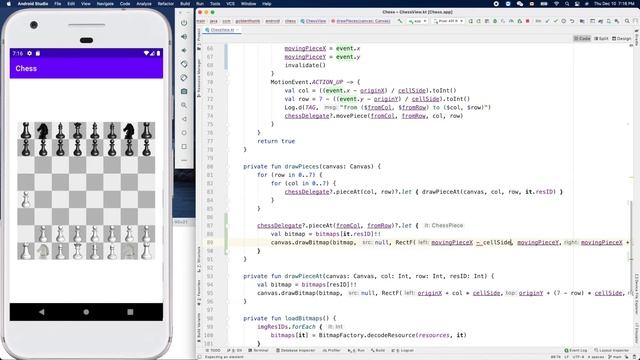
Task: Click line number 80 in the gutter
Action: tap(210, 167)
